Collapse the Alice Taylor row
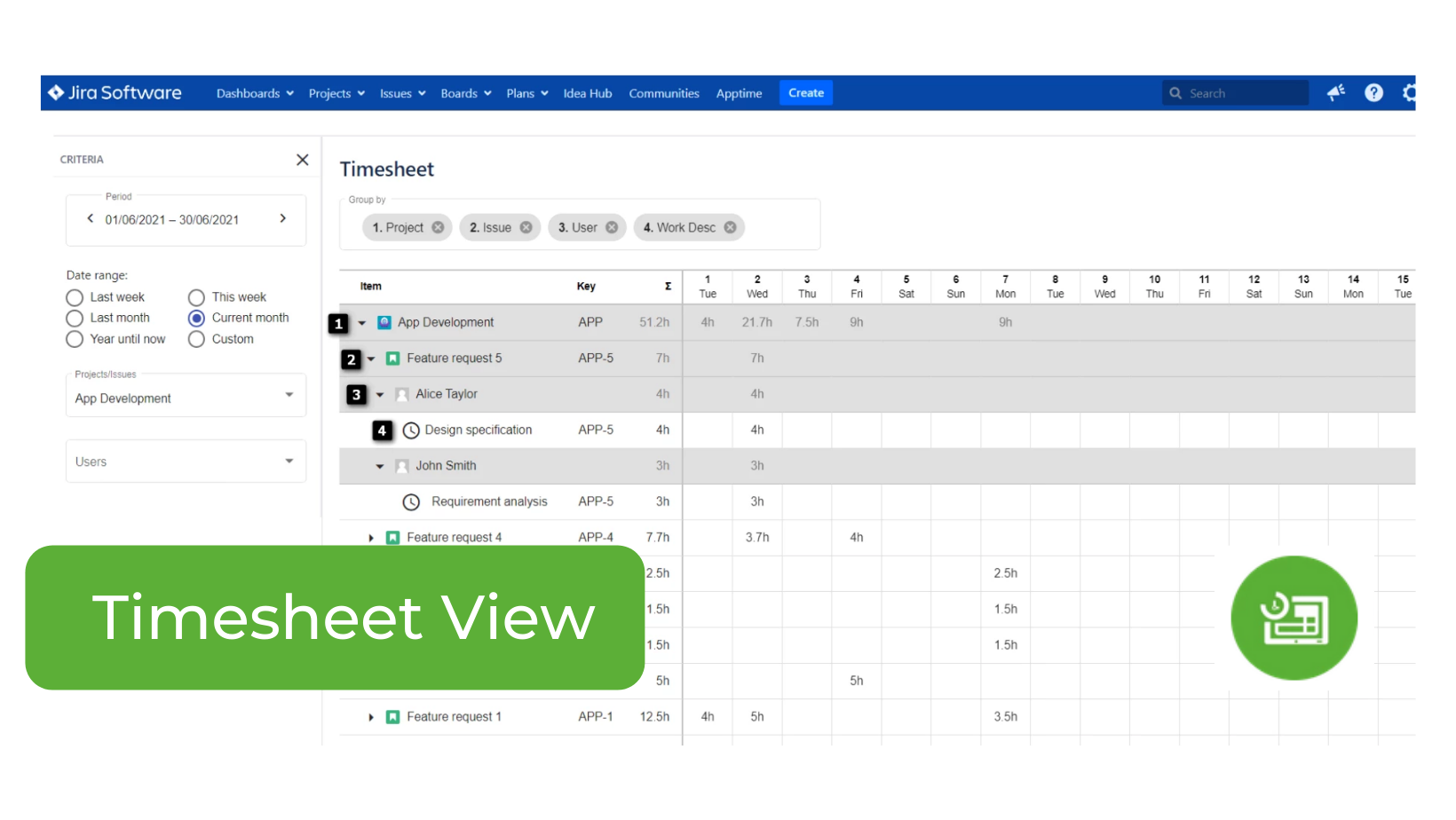This screenshot has width=1456, height=820. point(380,395)
